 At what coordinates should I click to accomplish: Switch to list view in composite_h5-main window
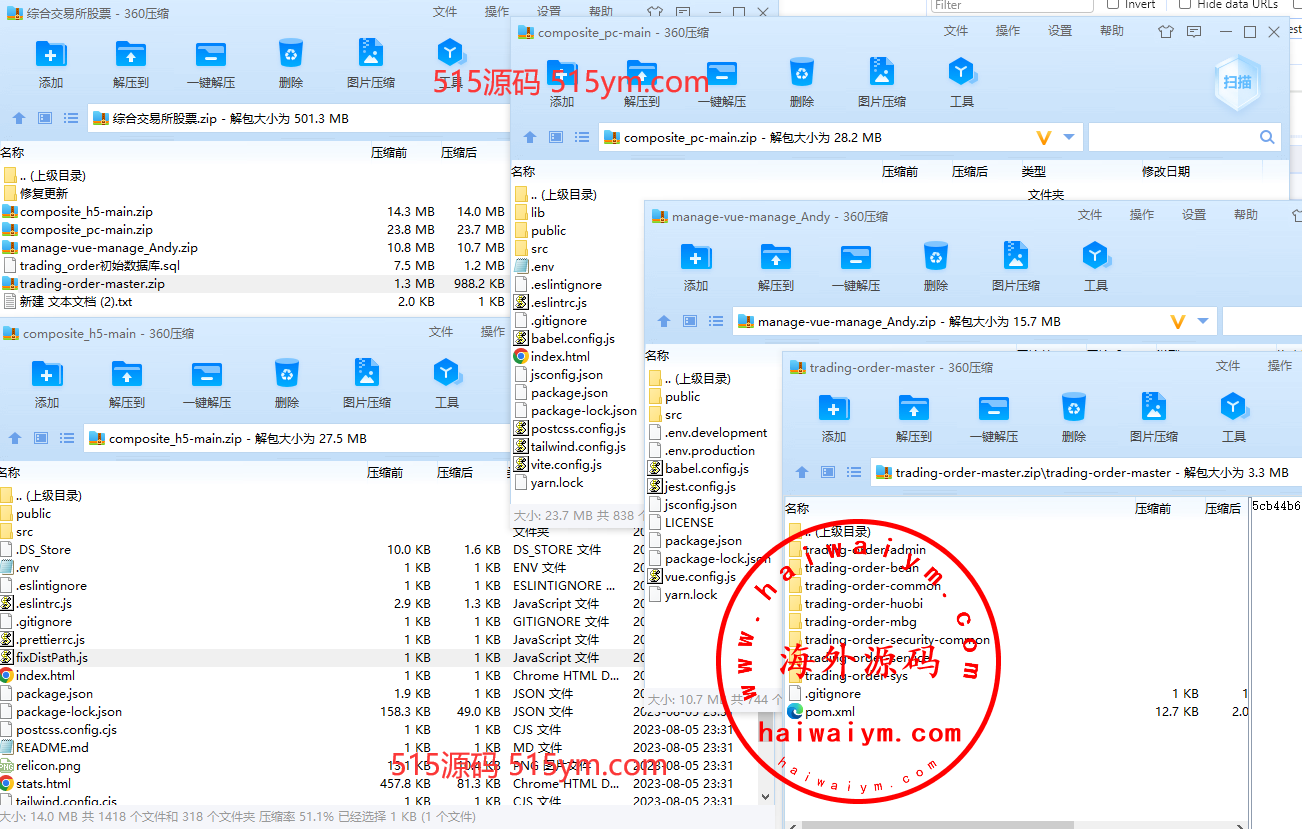(67, 438)
